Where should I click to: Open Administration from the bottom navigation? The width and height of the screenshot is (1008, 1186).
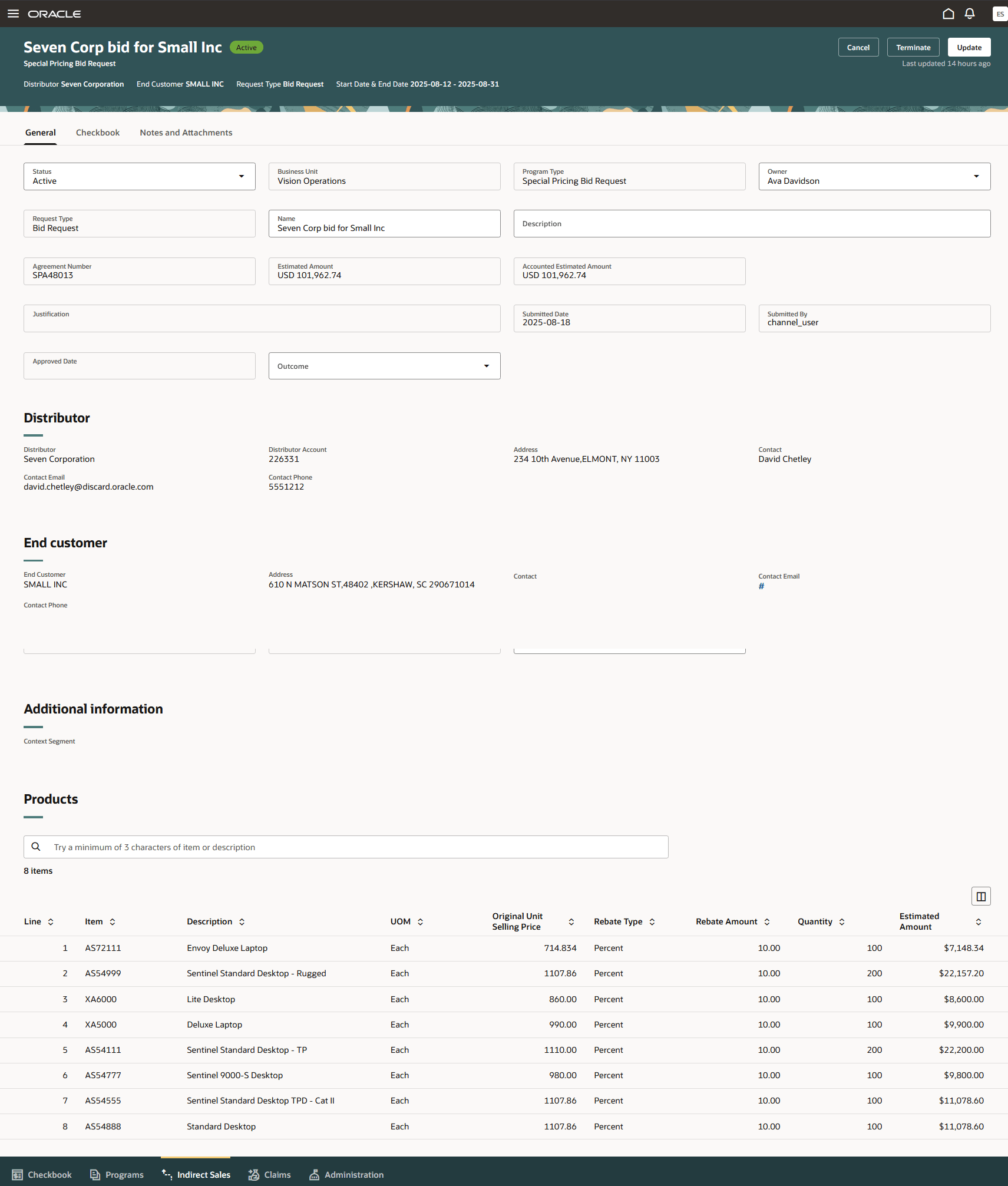(x=346, y=1174)
